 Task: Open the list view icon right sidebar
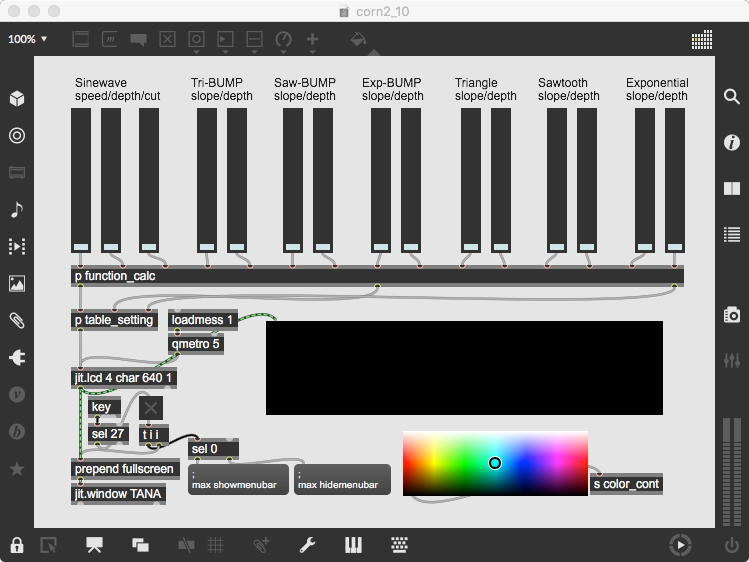(731, 234)
